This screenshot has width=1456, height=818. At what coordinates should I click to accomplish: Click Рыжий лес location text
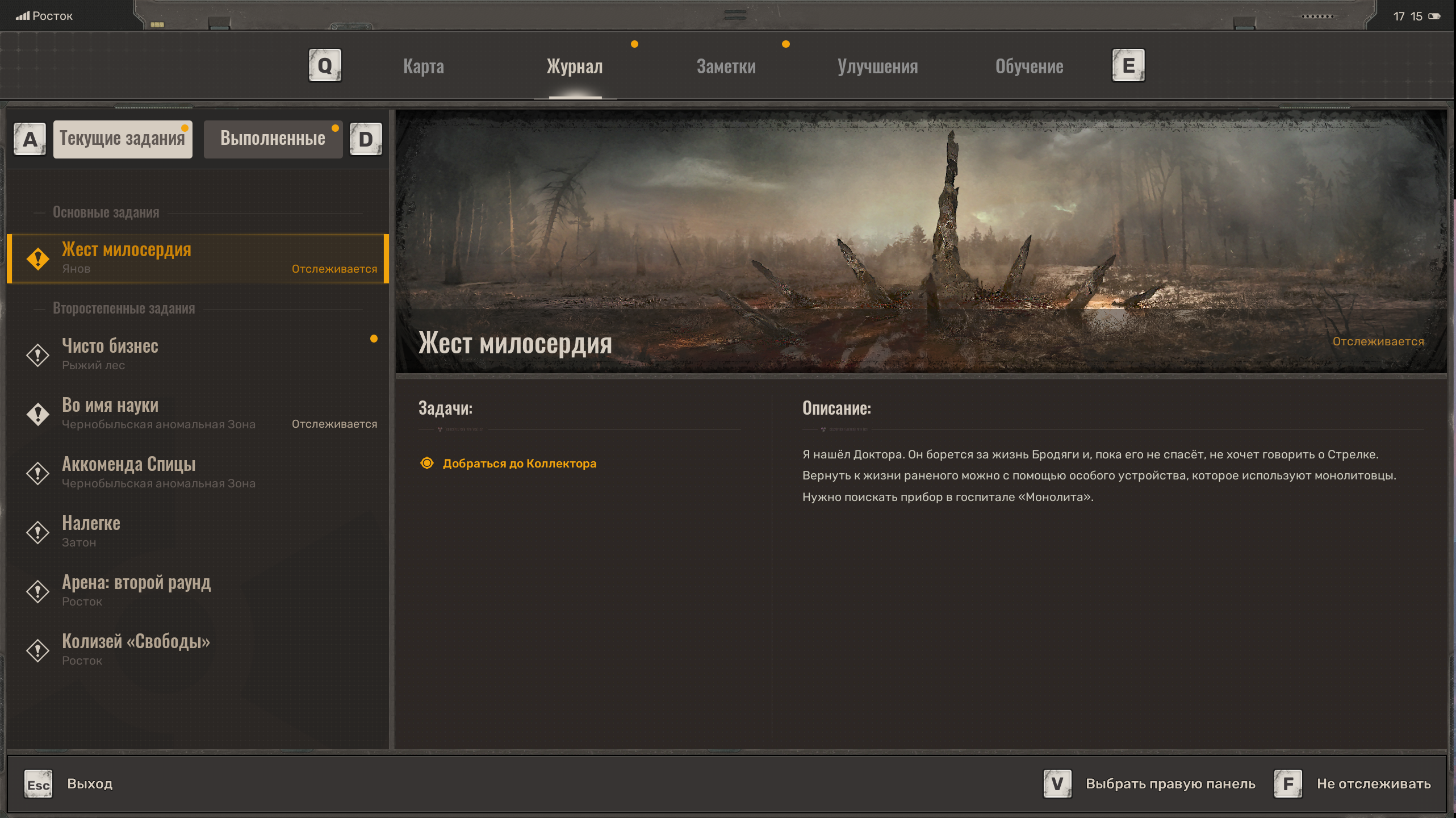[94, 365]
